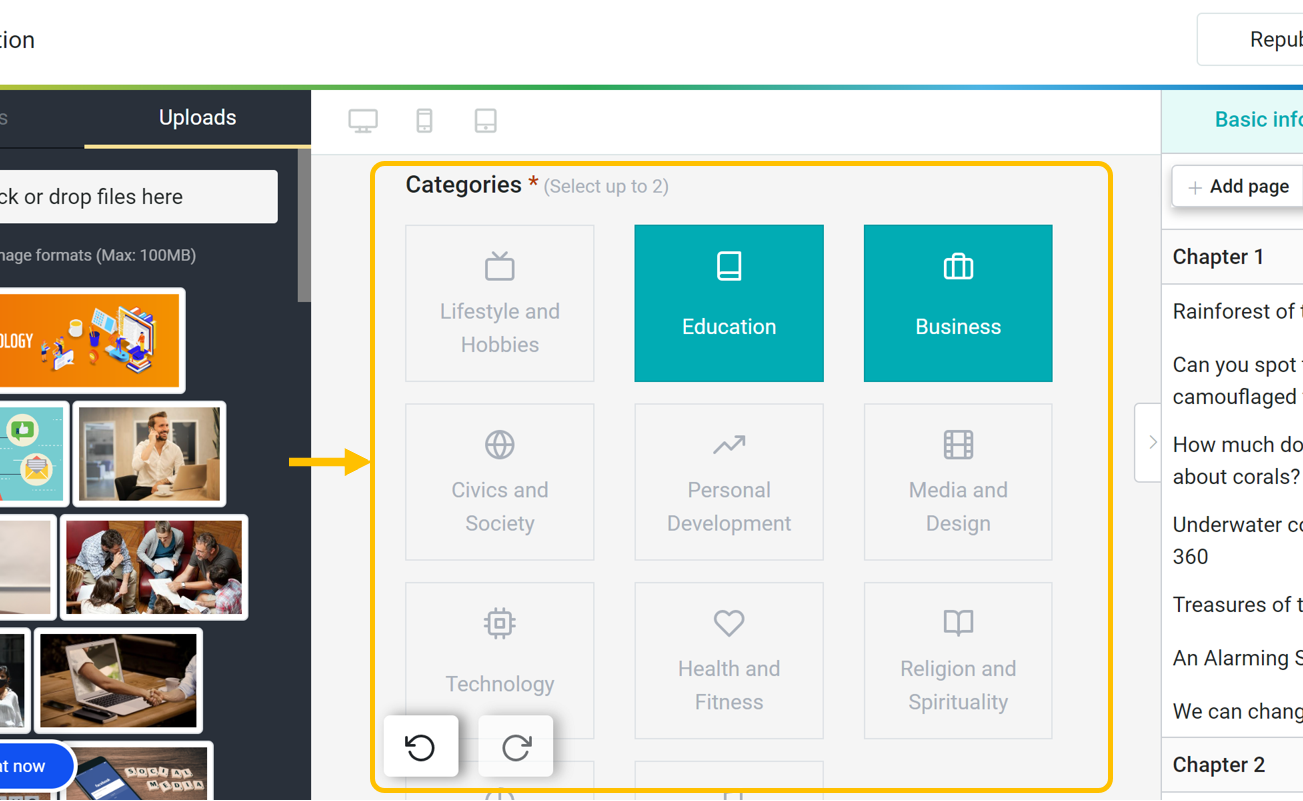The image size is (1303, 801).
Task: Select the team meeting on sofa thumbnail
Action: [154, 567]
